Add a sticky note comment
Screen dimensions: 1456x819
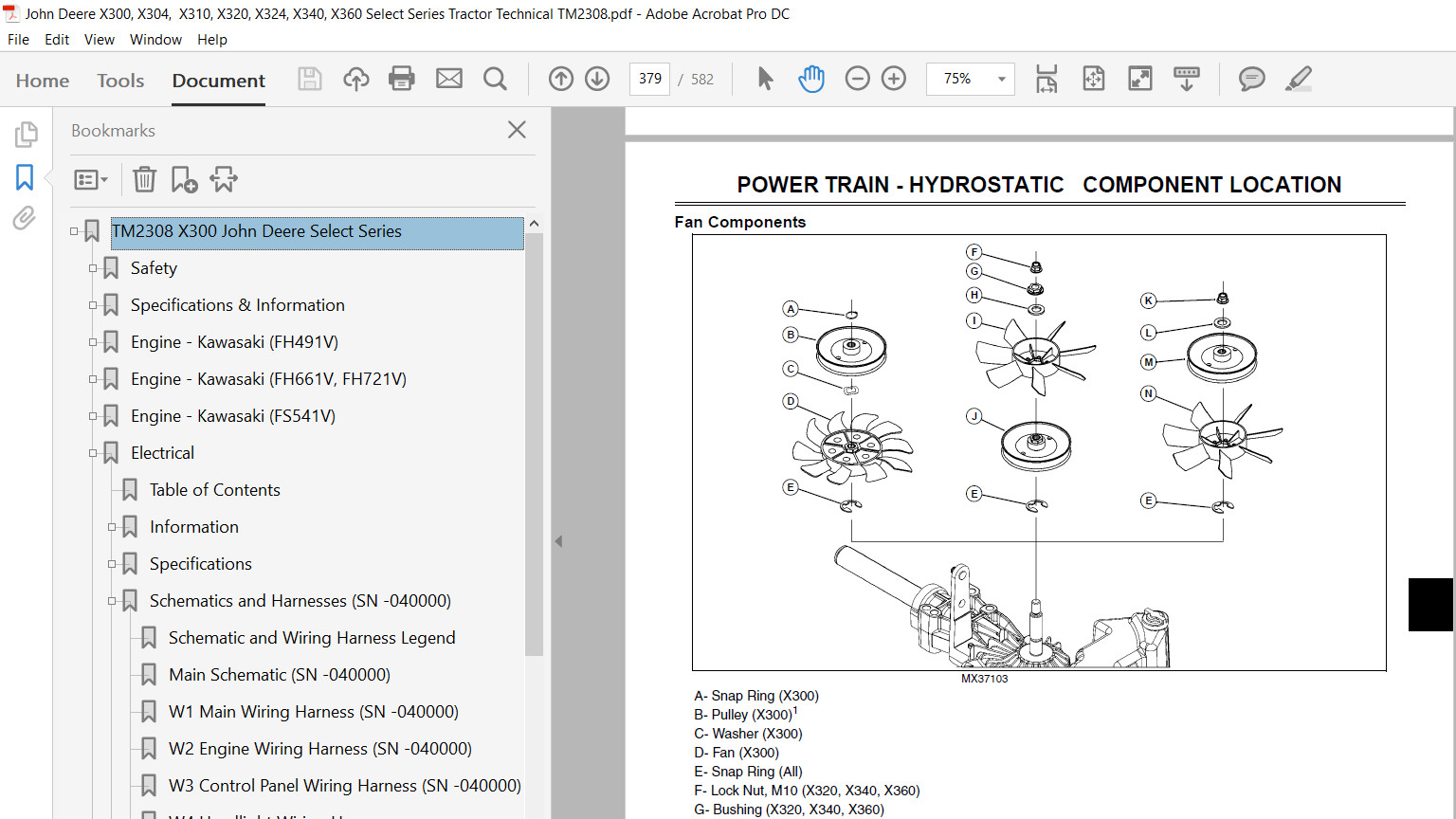1252,79
